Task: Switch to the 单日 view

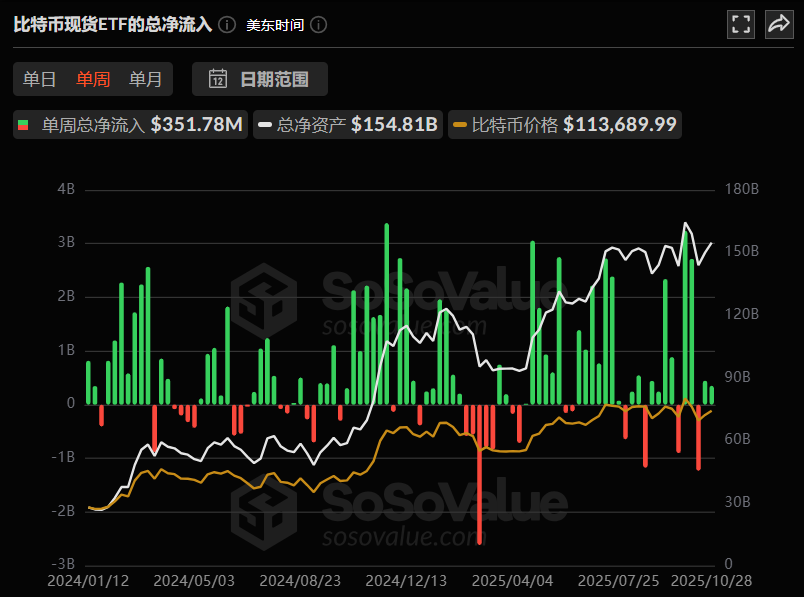Action: [39, 79]
